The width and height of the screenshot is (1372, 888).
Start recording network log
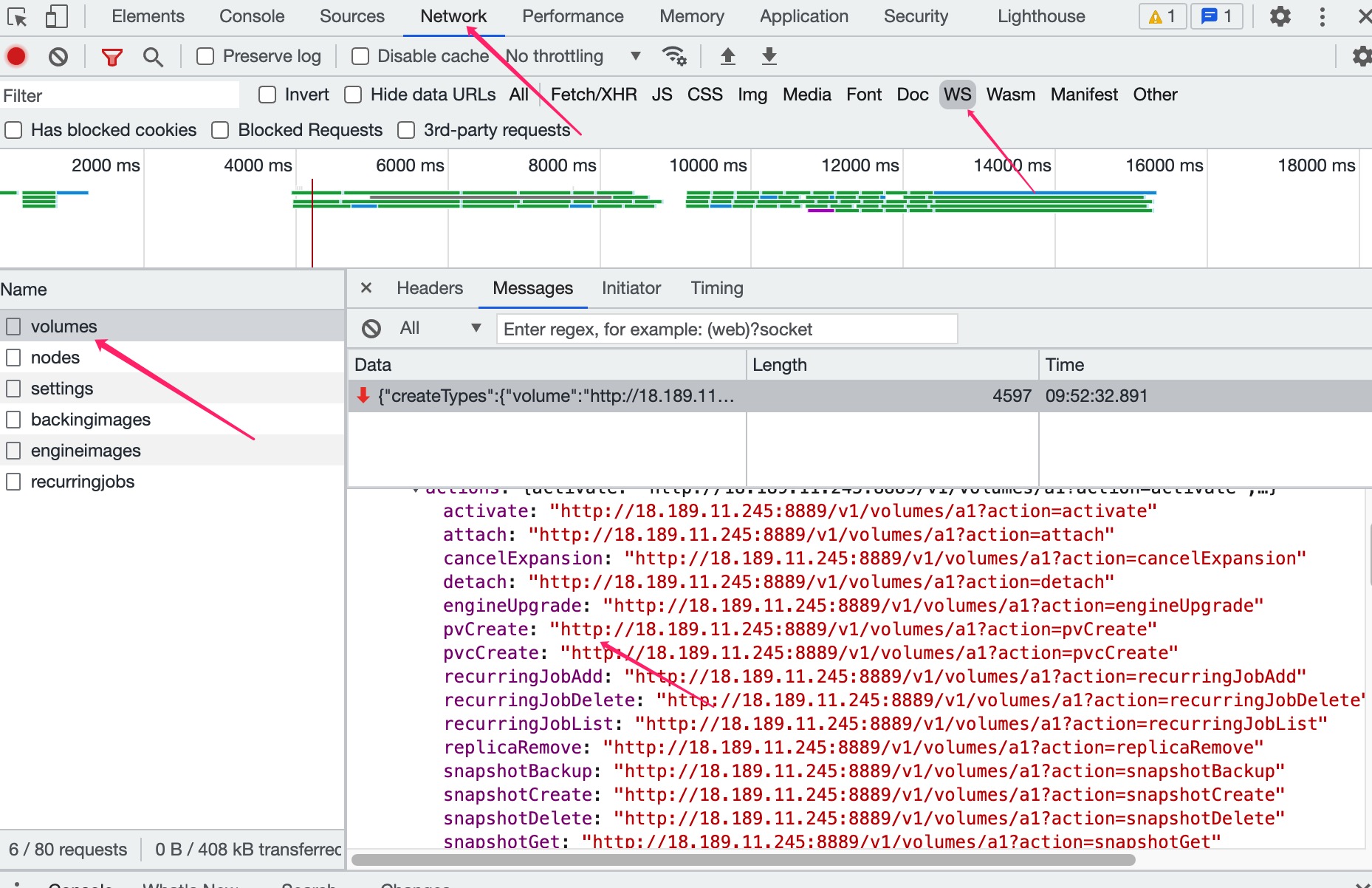(16, 56)
